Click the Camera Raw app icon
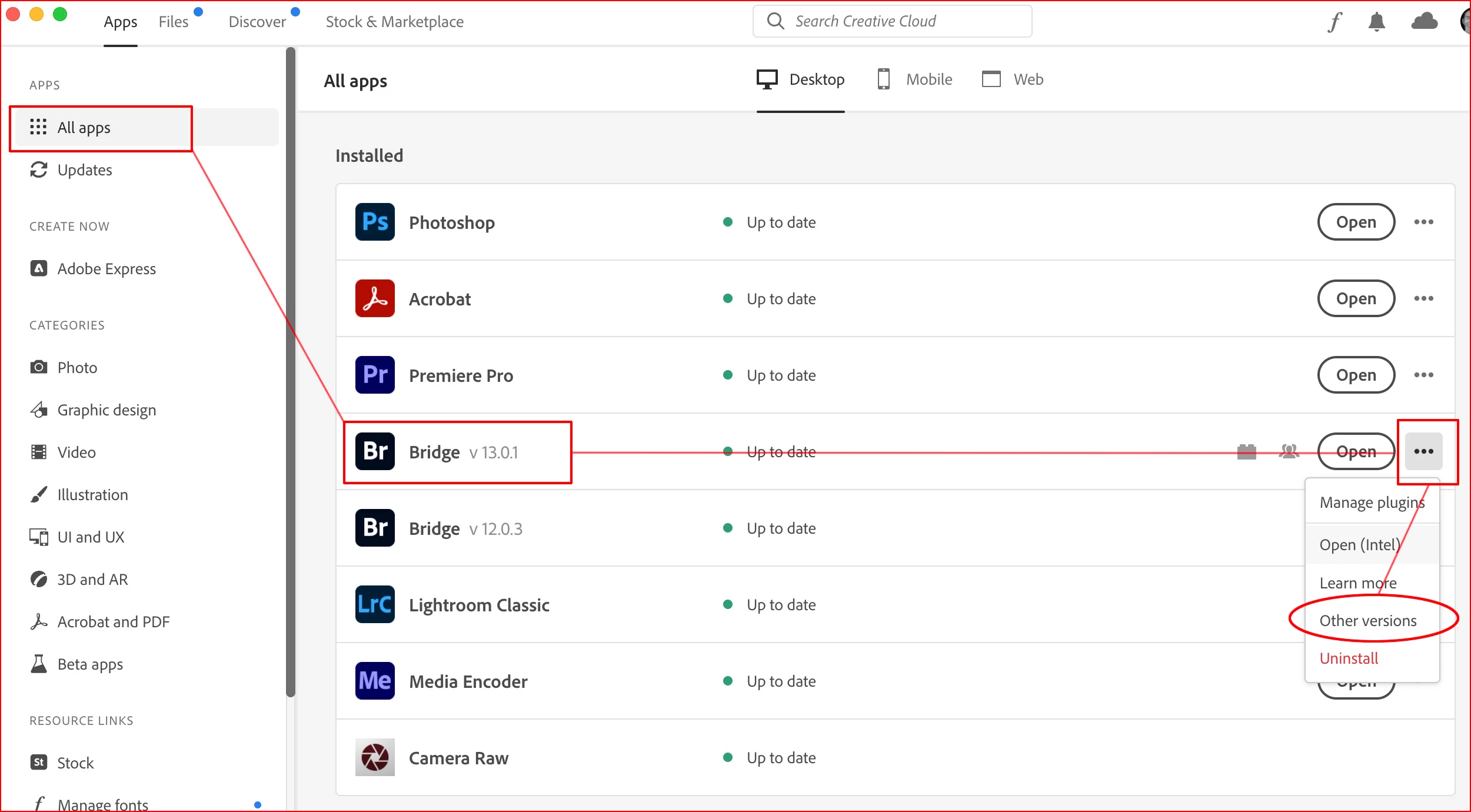This screenshot has width=1471, height=812. click(375, 757)
